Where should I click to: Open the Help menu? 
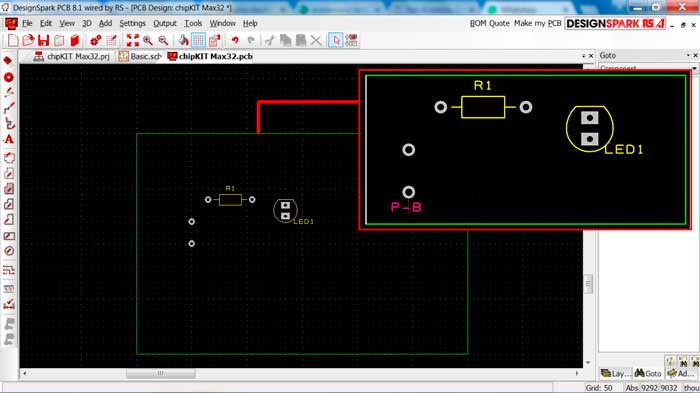pos(250,23)
